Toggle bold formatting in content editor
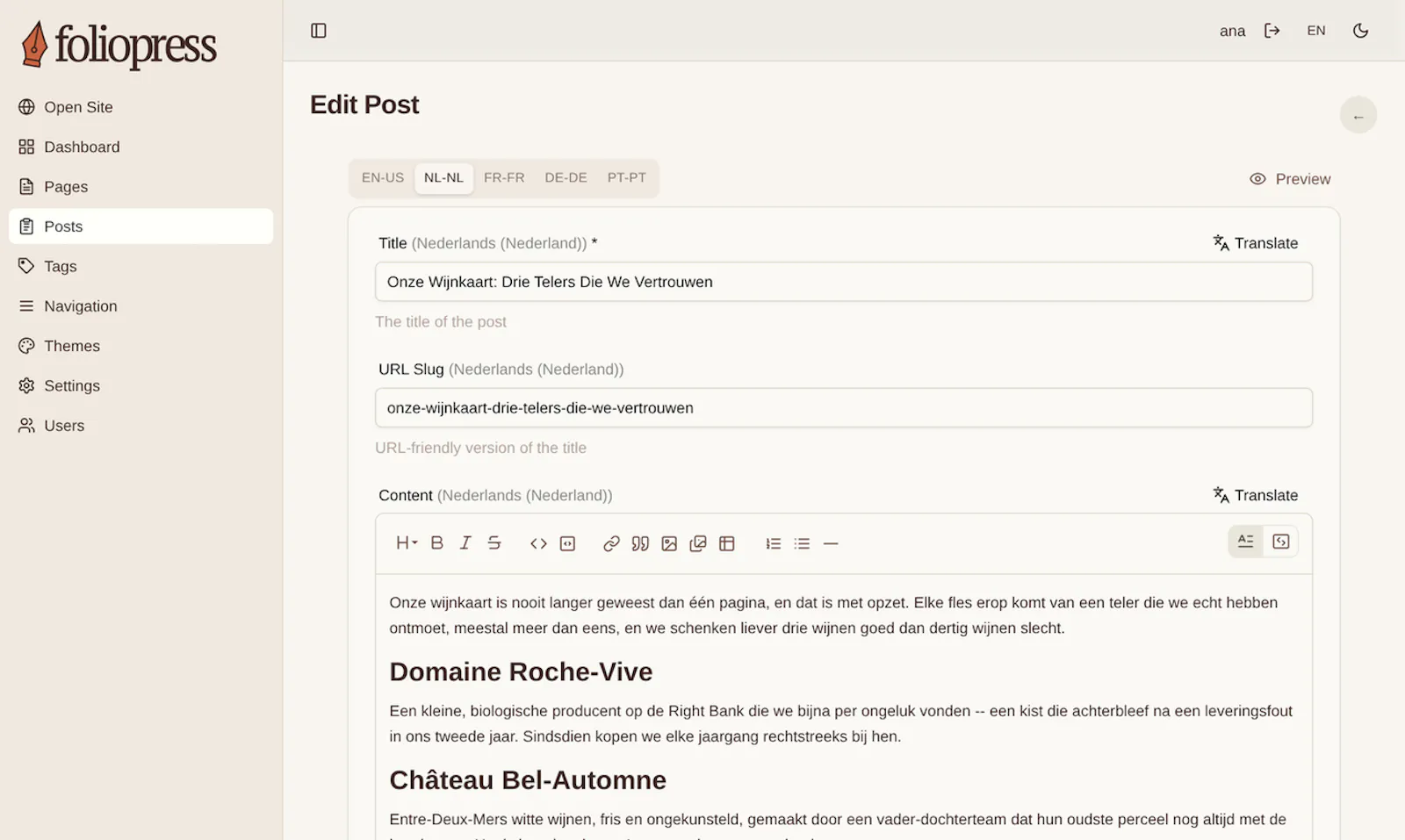1405x840 pixels. point(437,543)
